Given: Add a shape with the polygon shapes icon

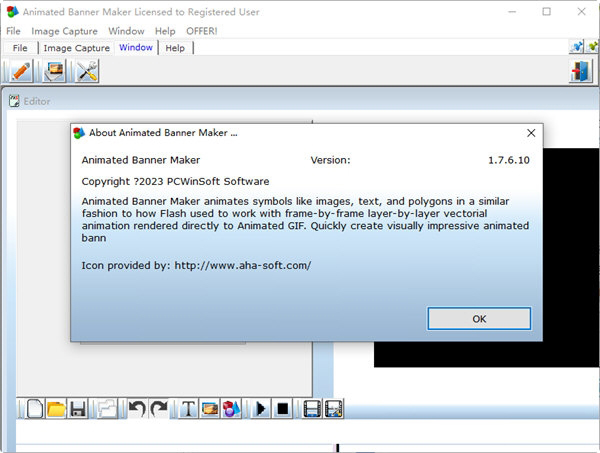Looking at the screenshot, I should [x=231, y=408].
